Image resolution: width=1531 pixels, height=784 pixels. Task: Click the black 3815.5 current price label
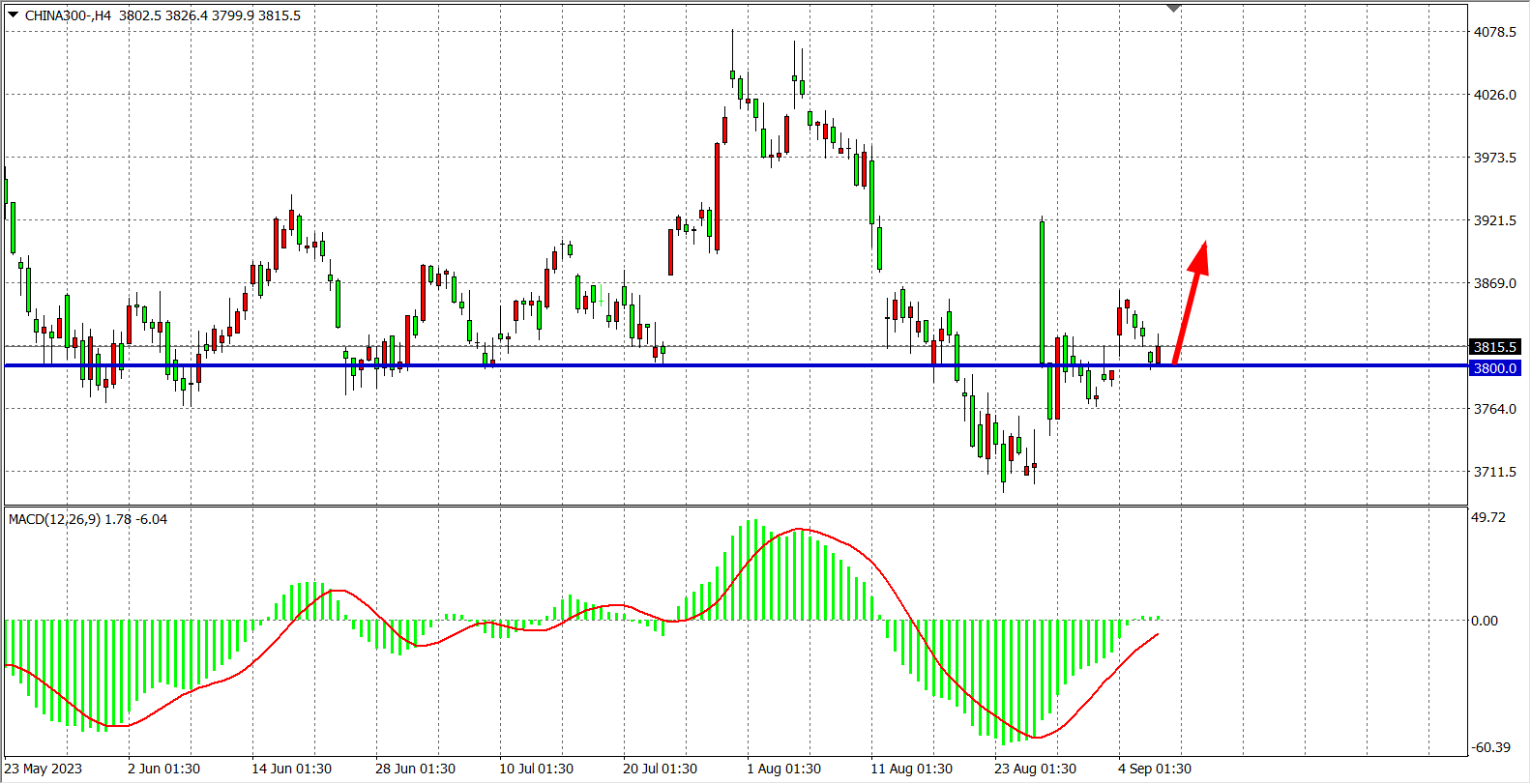click(x=1494, y=347)
